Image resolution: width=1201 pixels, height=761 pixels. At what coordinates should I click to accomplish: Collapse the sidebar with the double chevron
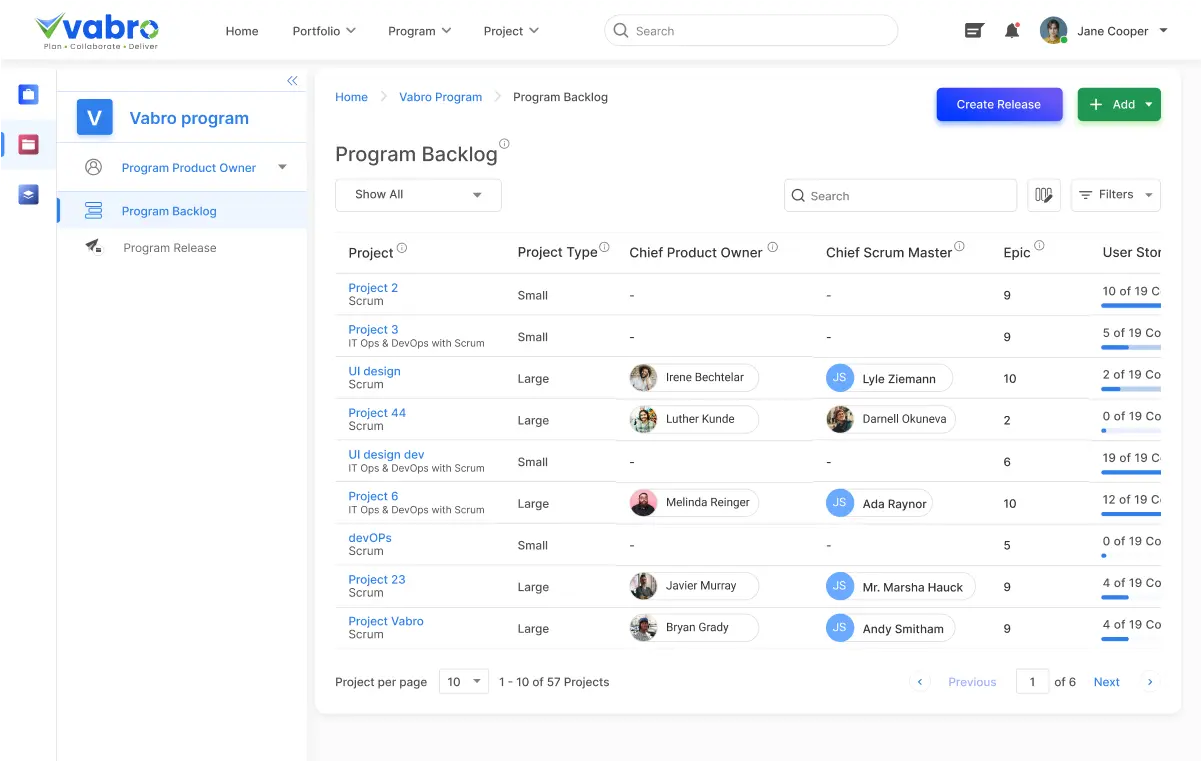292,81
